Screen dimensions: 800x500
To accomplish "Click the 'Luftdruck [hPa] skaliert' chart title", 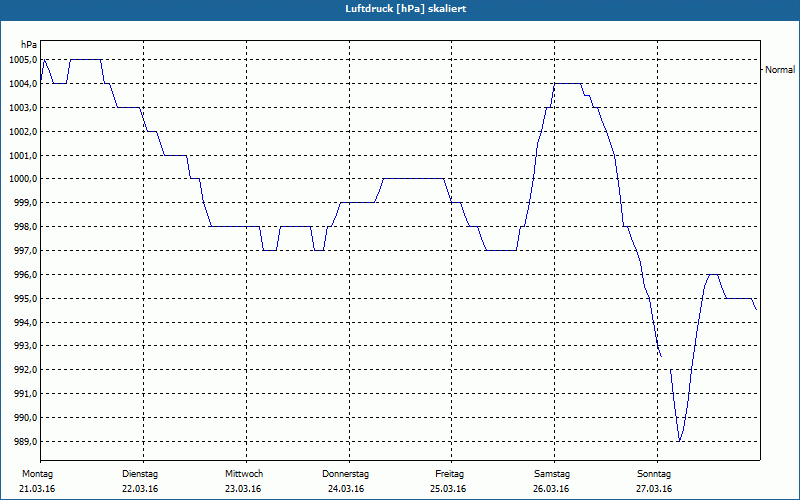I will pos(405,9).
